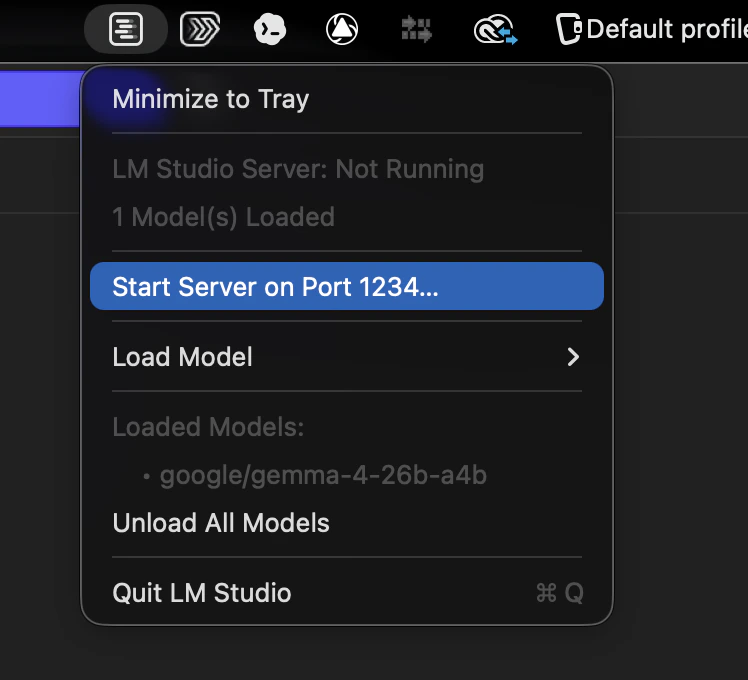748x680 pixels.
Task: Click the 1 Model(s) Loaded text
Action: tap(223, 217)
